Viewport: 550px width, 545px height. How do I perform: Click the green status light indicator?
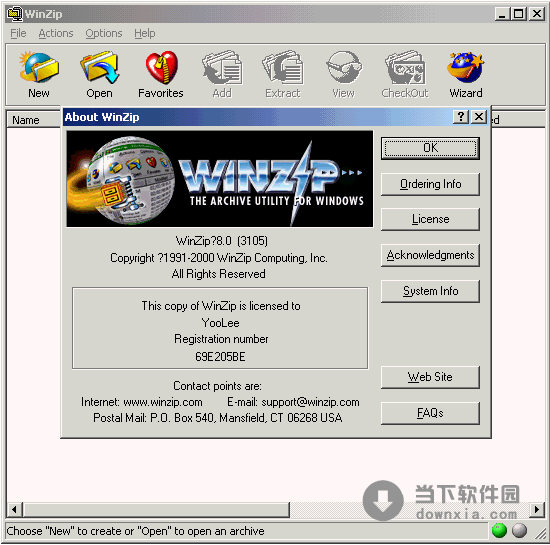coord(499,530)
